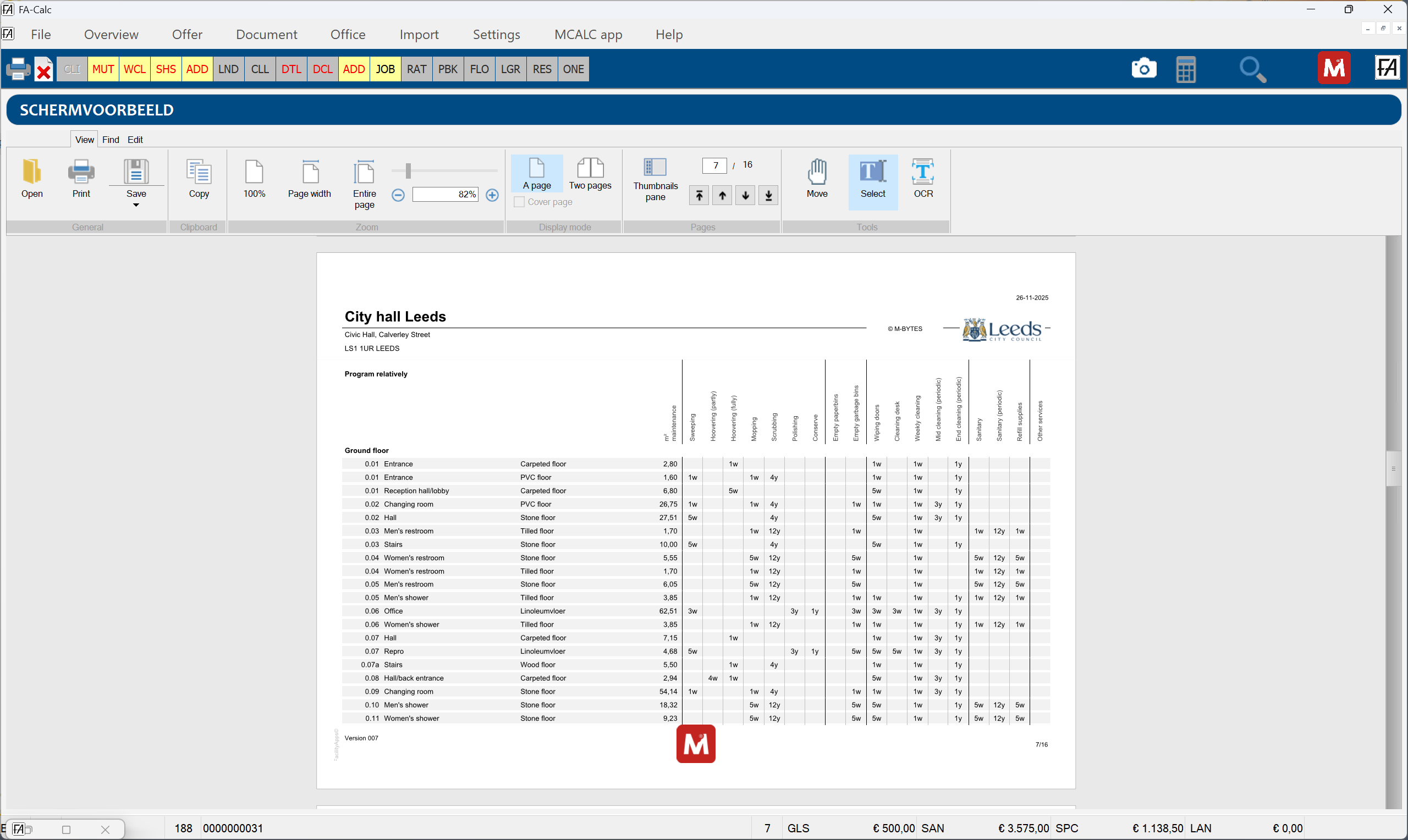Show the Thumbnails pane
Screen dimensions: 1408x840
[655, 180]
